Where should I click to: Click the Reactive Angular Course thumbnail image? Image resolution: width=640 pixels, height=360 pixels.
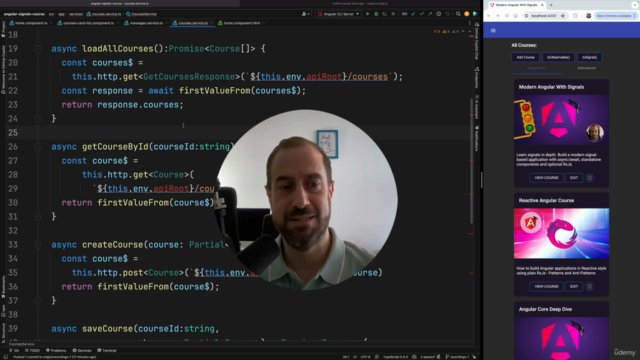click(561, 233)
